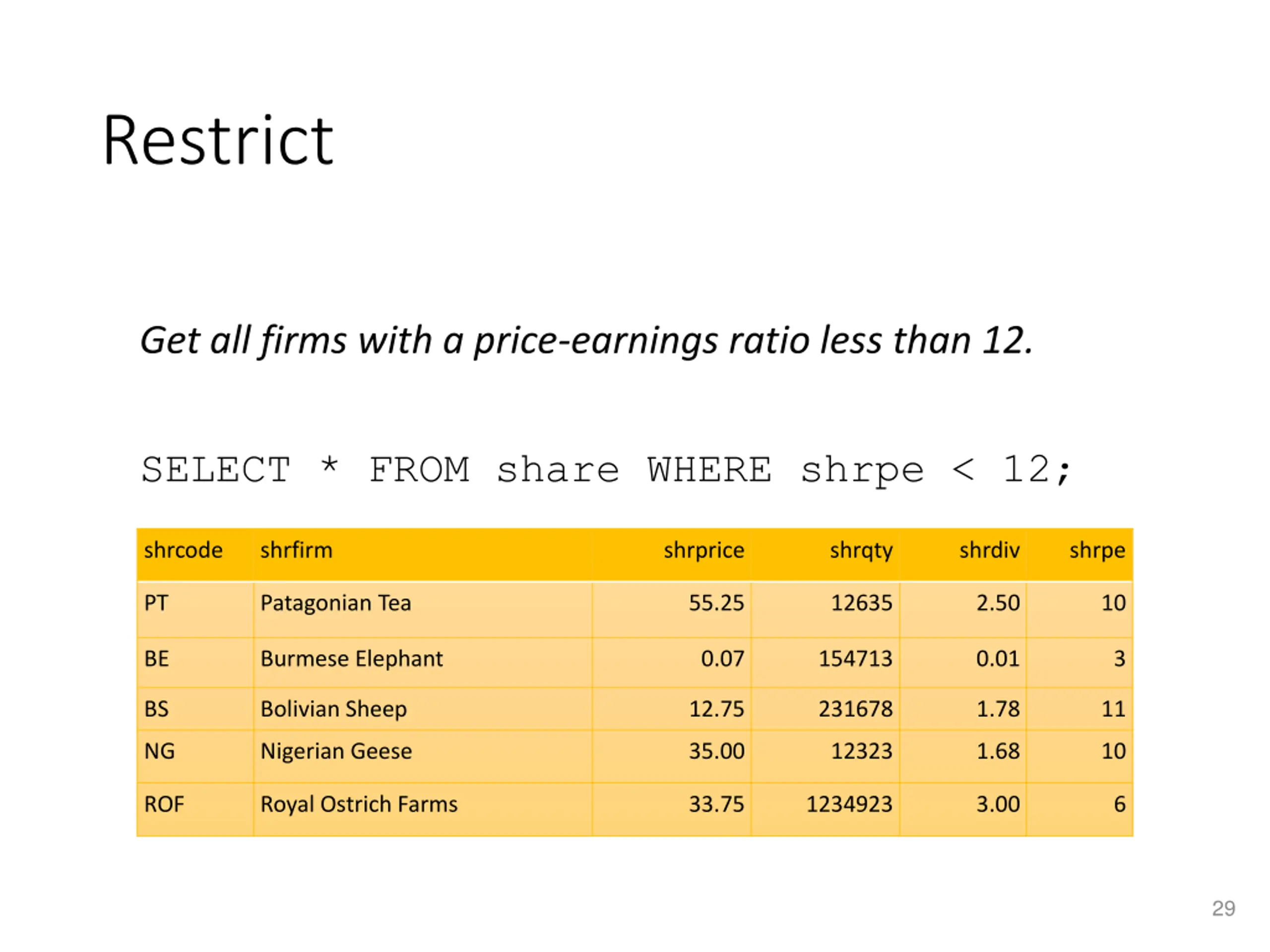This screenshot has height=952, width=1270.
Task: Click the SELECT SQL statement text
Action: (x=606, y=470)
